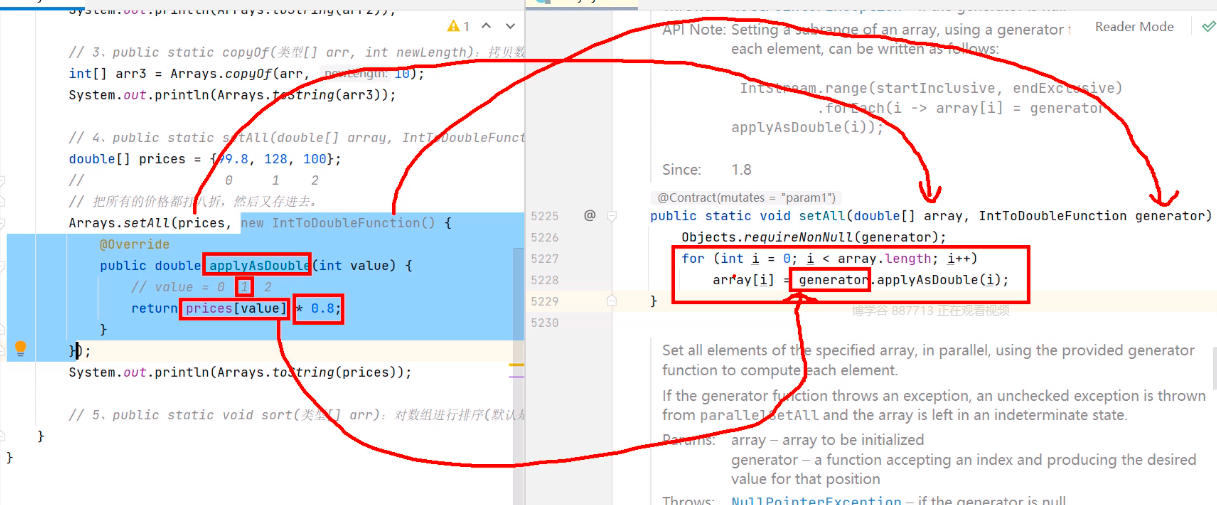Click the yellow lightbulb quick-fix icon

point(20,349)
